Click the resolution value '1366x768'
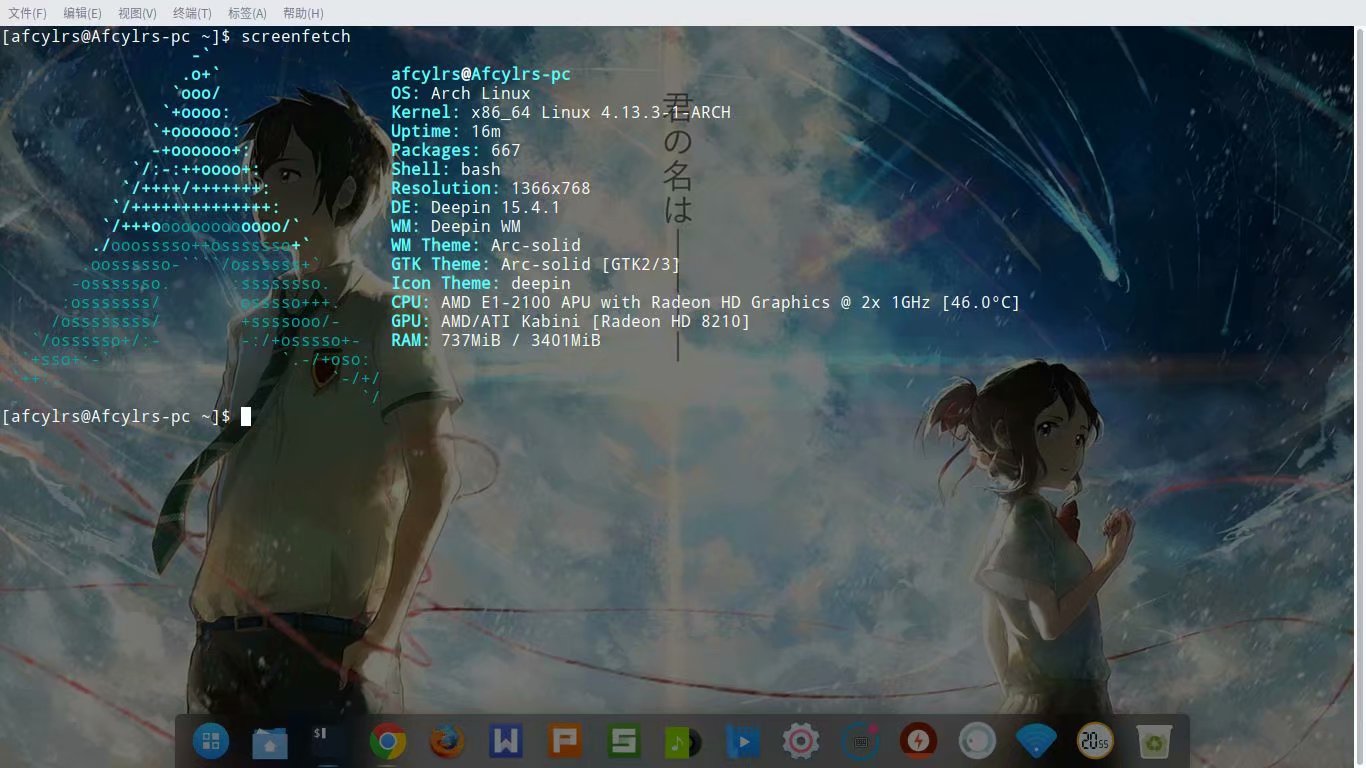This screenshot has height=768, width=1366. 551,188
